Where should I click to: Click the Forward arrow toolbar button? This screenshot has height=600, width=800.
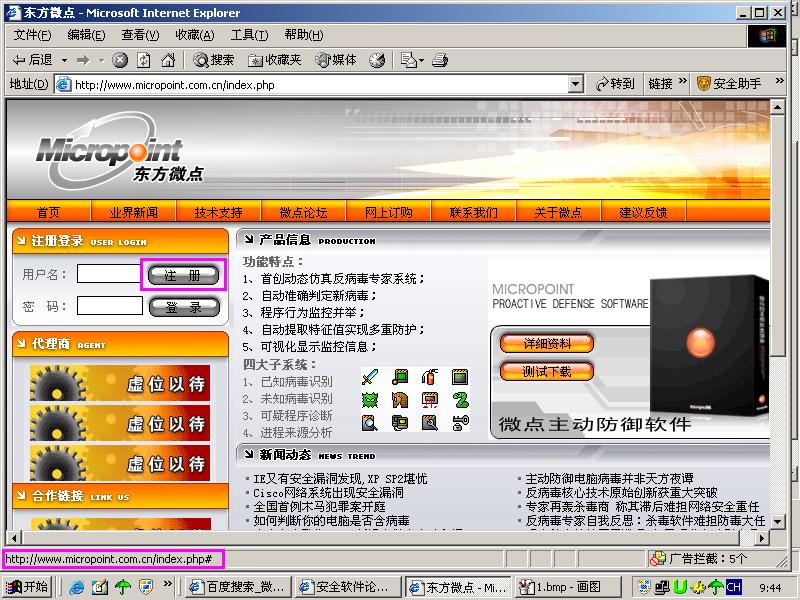[x=83, y=60]
